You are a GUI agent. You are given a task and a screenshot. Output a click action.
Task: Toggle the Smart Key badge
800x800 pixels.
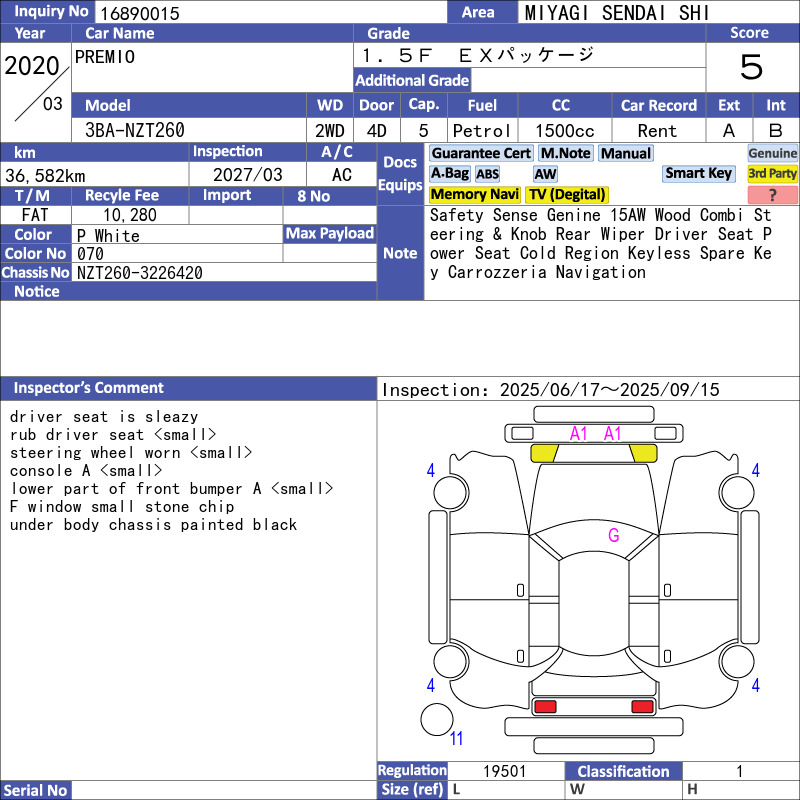click(x=698, y=173)
